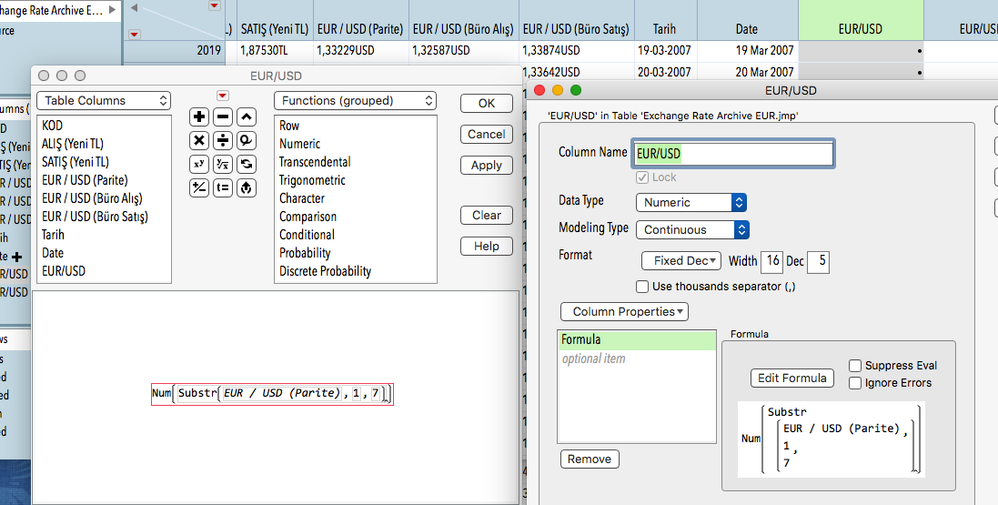Screen dimensions: 998x505
Task: Click the plus (add) keypad button
Action: (x=199, y=117)
